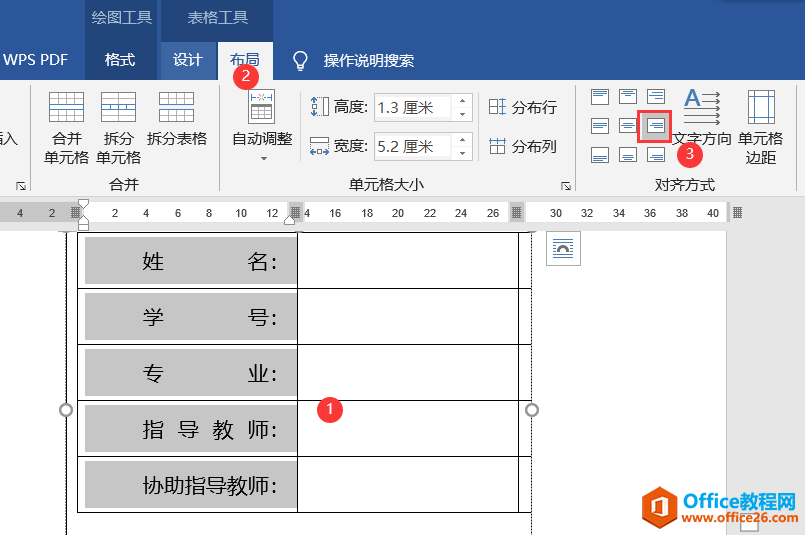Viewport: 805px width, 535px height.
Task: Click the Tell Me search (操作说明搜索) box
Action: click(x=369, y=61)
